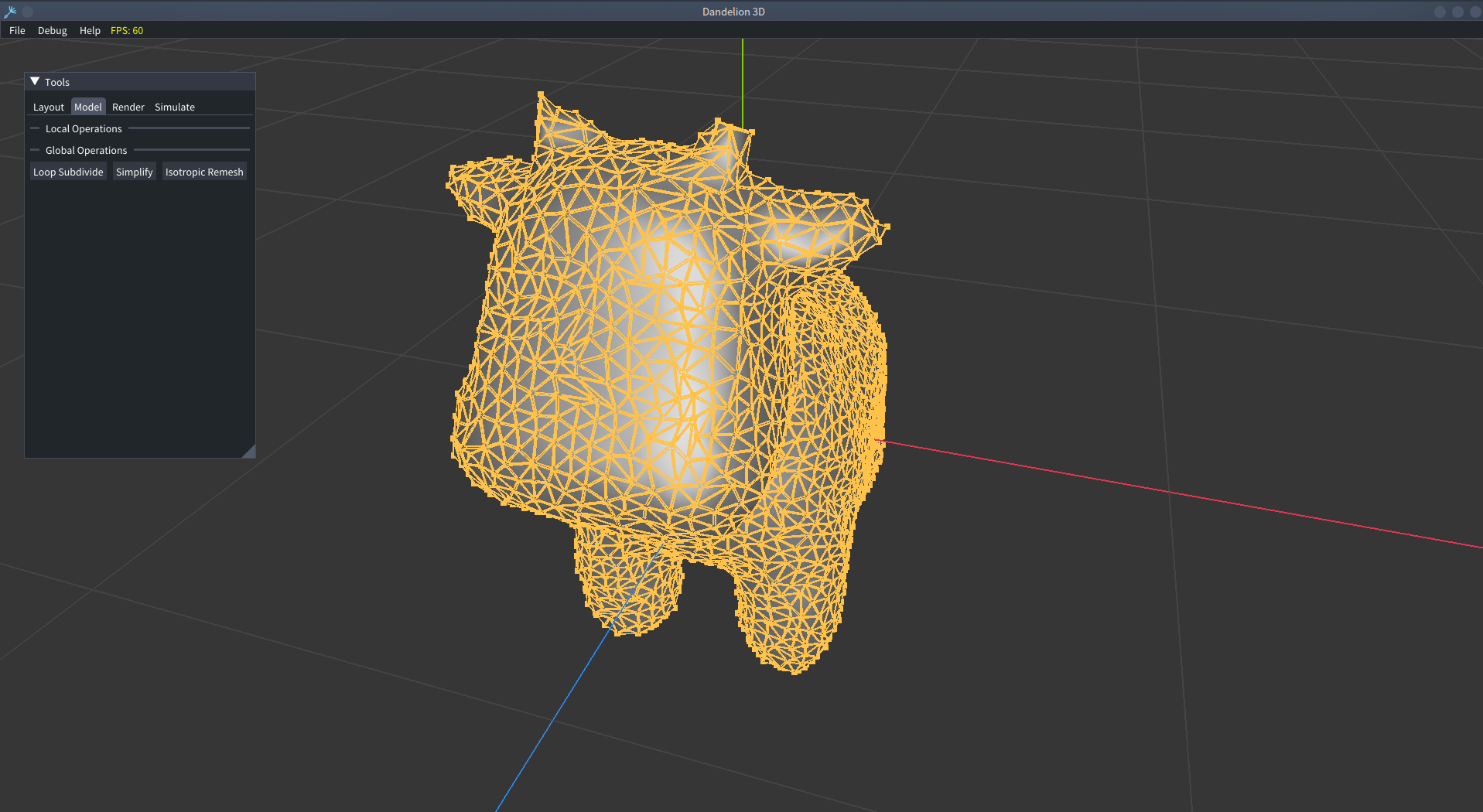This screenshot has width=1483, height=812.
Task: Close the Dandelion 3D window
Action: [x=1474, y=12]
